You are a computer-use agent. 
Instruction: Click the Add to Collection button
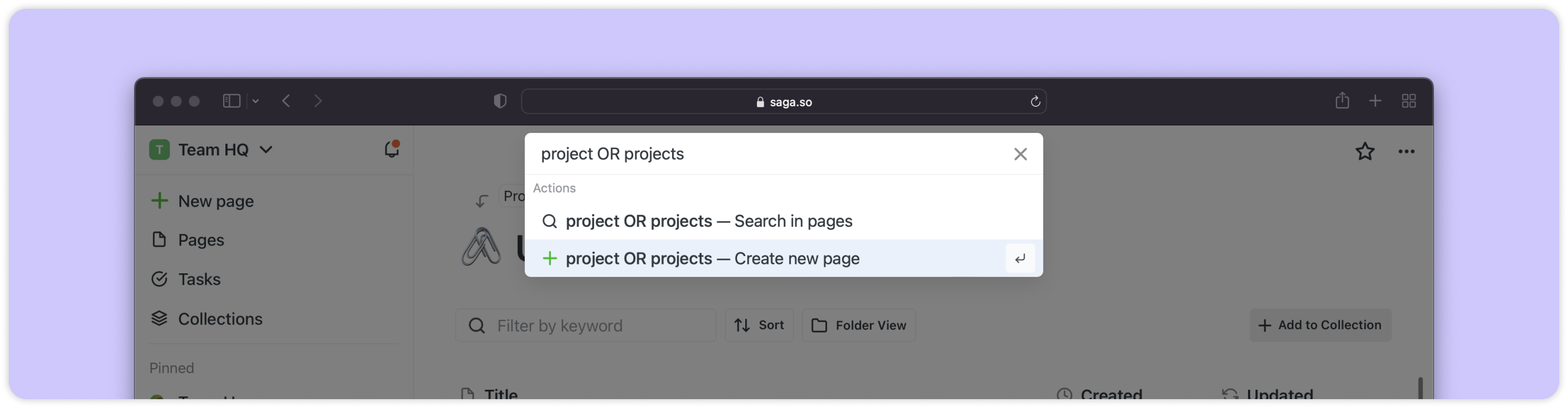1319,325
